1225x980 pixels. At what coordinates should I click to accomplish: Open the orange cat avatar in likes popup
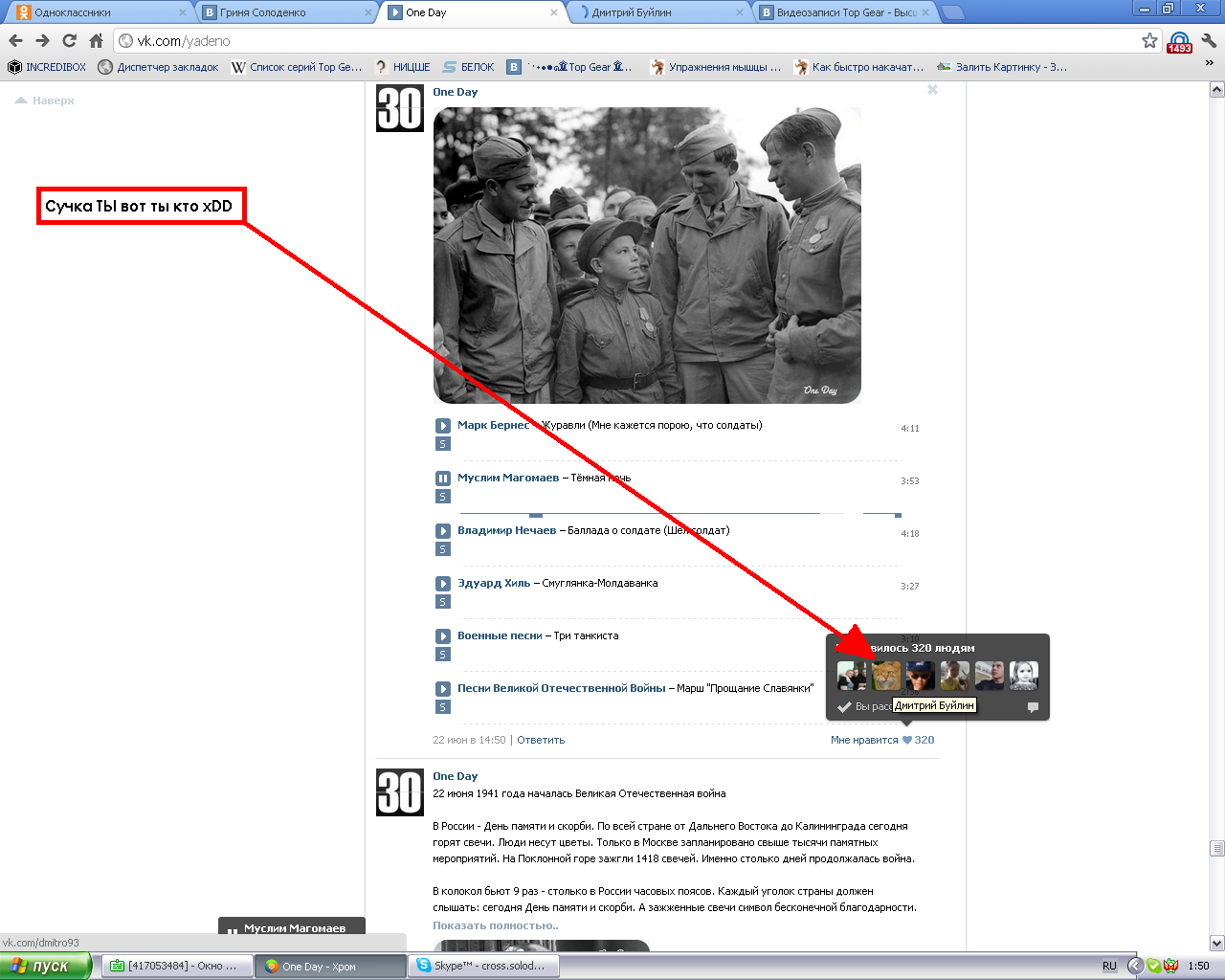point(886,676)
